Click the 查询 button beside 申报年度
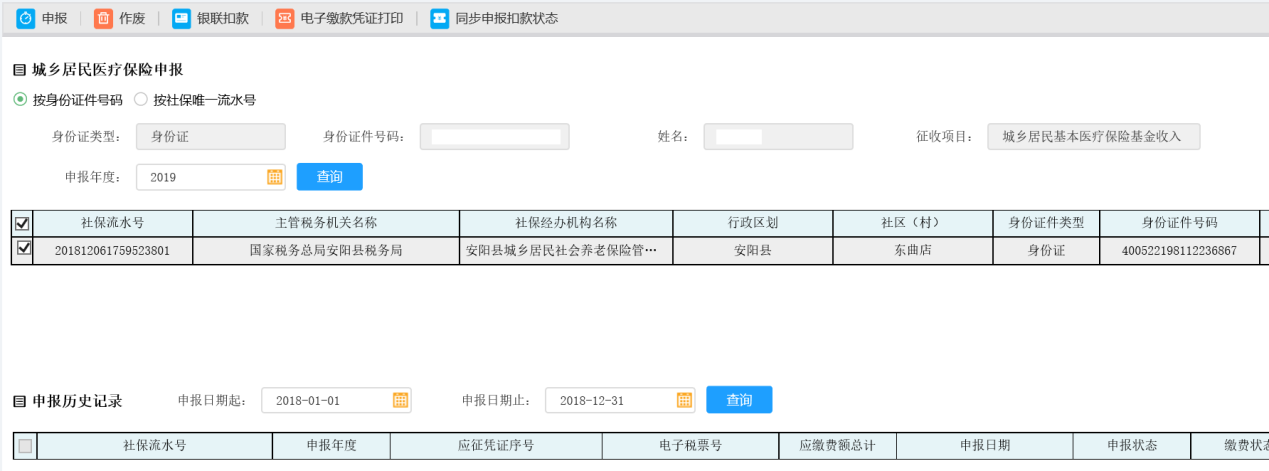 point(329,177)
